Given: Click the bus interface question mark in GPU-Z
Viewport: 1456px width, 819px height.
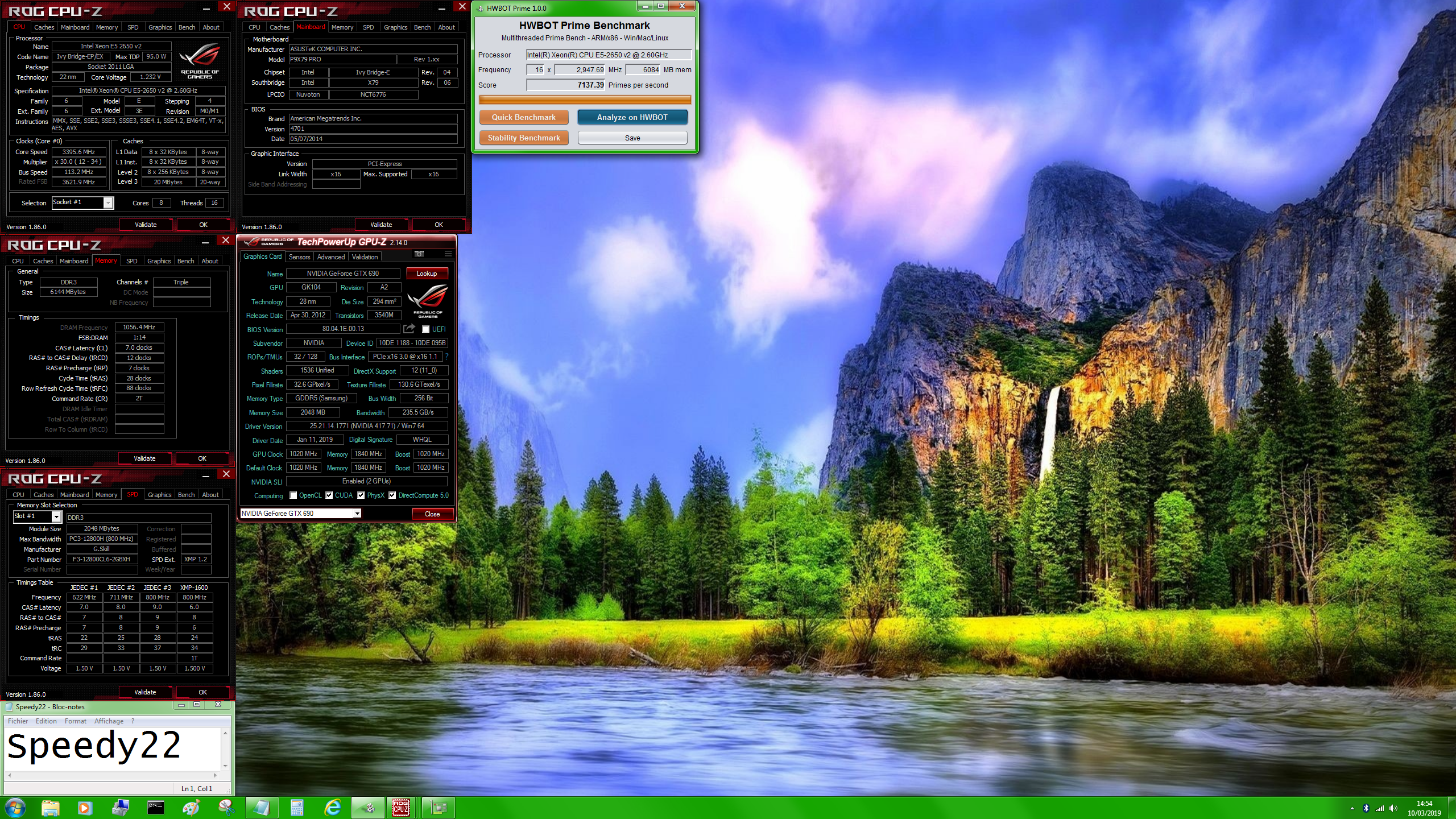Looking at the screenshot, I should point(446,357).
